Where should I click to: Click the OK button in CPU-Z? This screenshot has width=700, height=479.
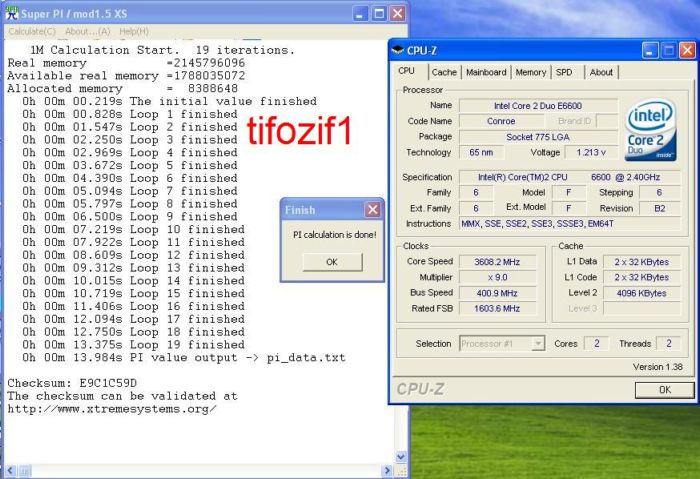[x=665, y=390]
